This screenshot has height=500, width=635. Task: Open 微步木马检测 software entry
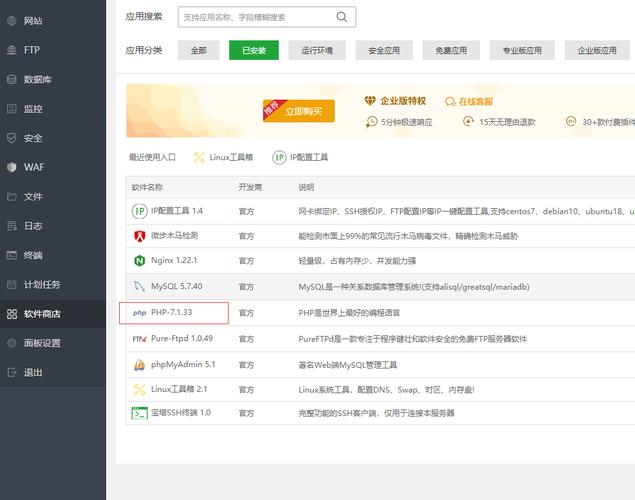pos(175,236)
